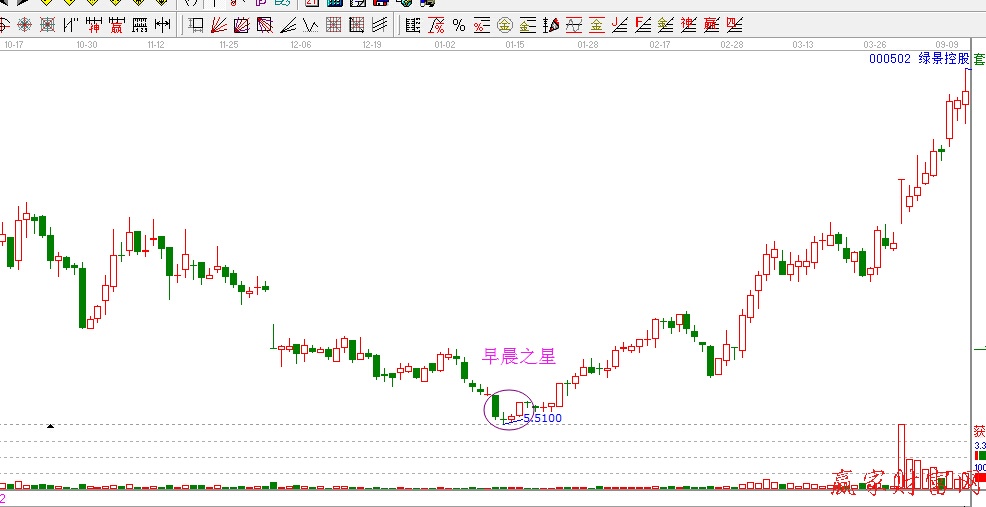Click the 5.5100 low price label

[542, 418]
